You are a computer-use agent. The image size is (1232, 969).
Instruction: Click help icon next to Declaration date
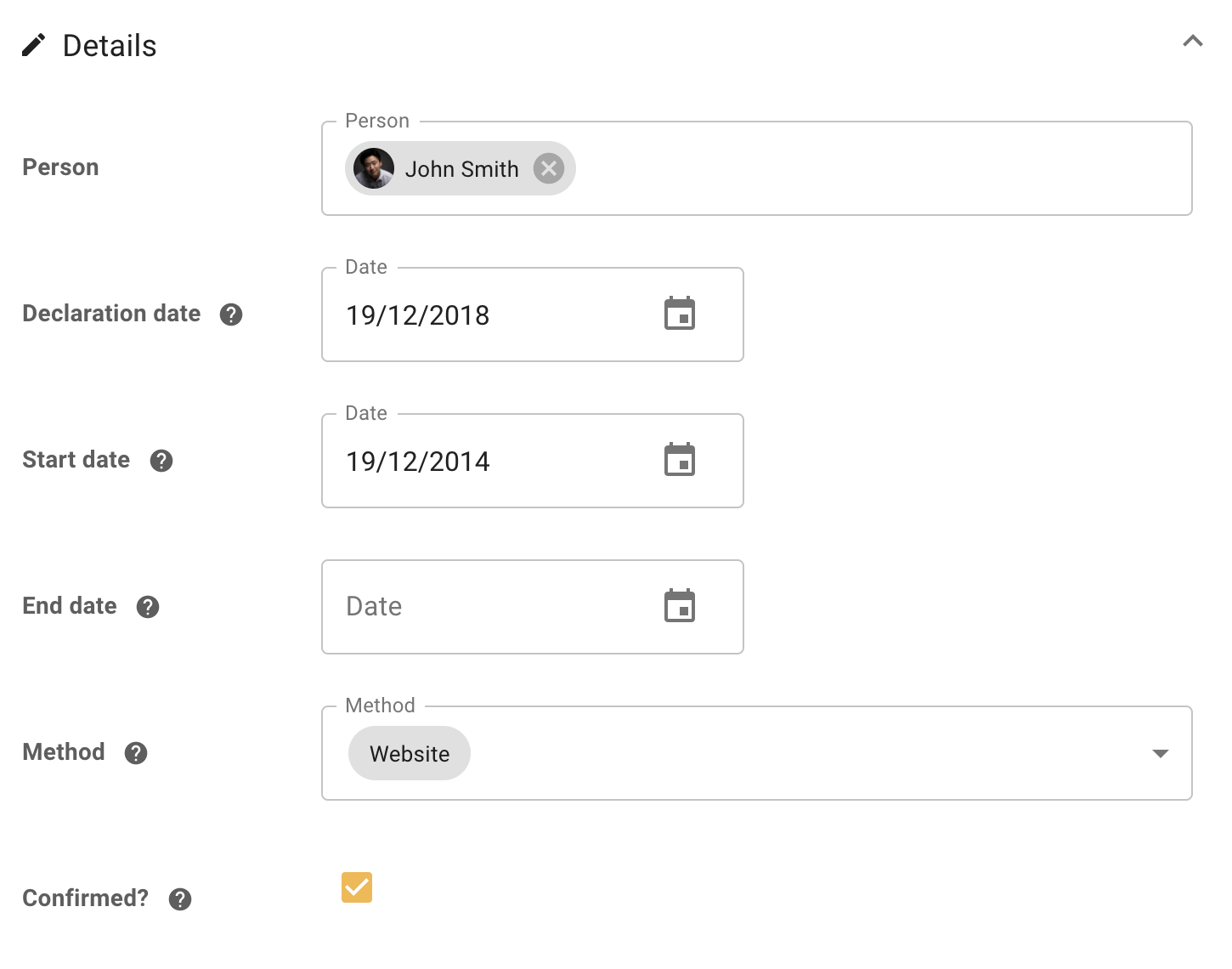[x=231, y=314]
